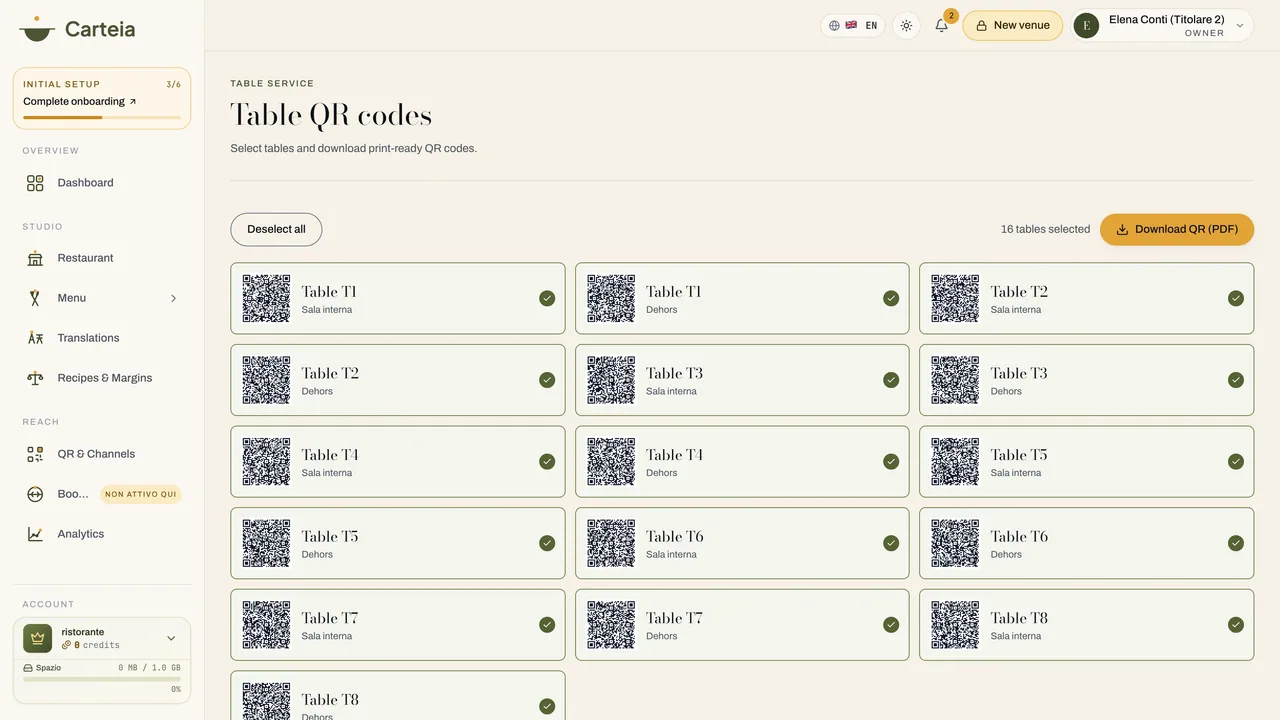Open Translations using its icon

pyautogui.click(x=35, y=338)
